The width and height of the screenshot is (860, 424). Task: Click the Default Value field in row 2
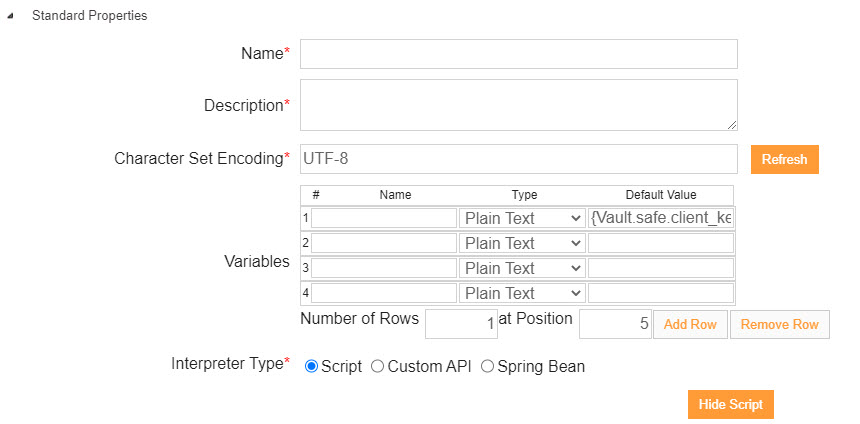[x=661, y=243]
